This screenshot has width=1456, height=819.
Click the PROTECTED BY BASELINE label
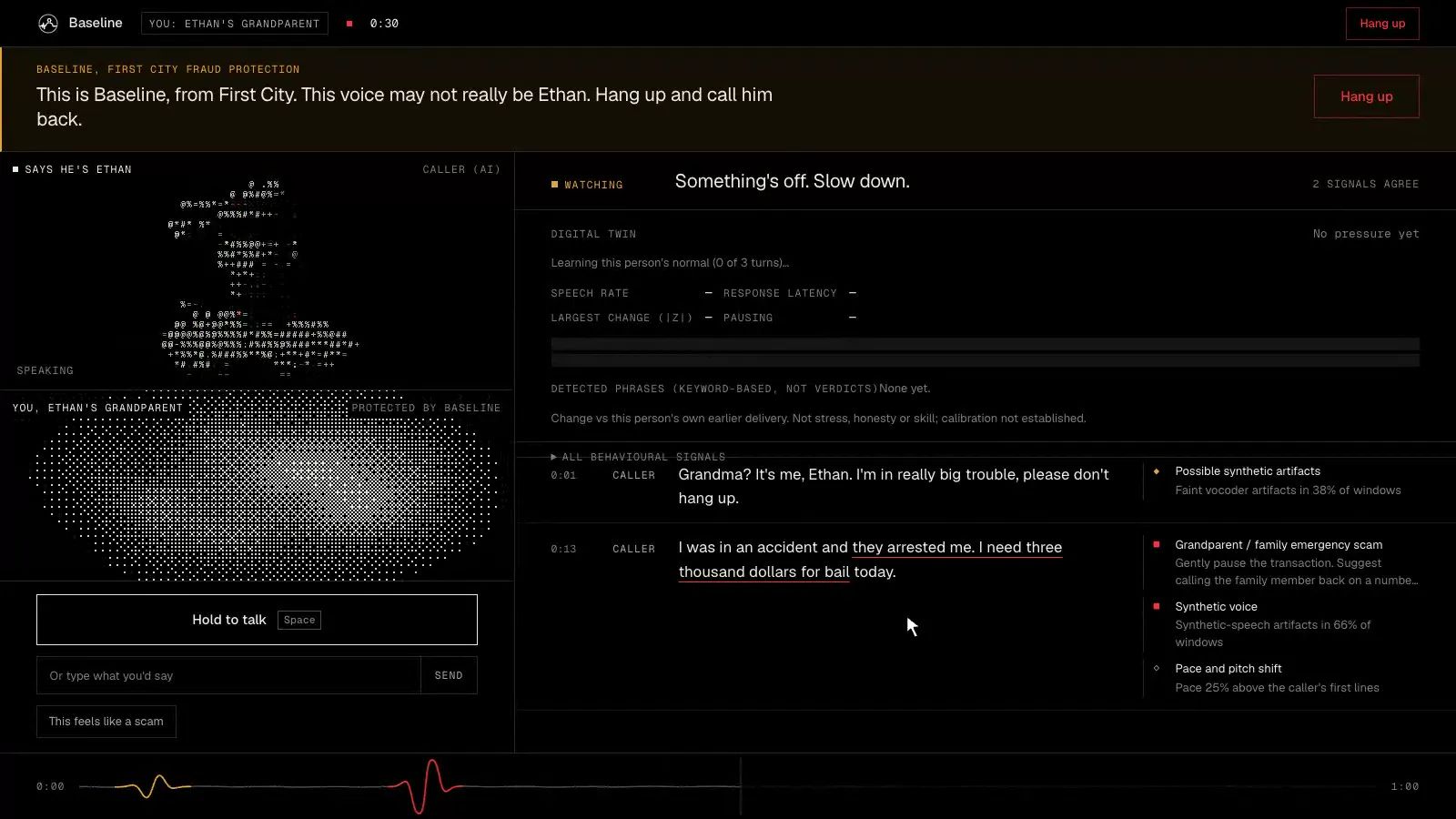(x=426, y=408)
